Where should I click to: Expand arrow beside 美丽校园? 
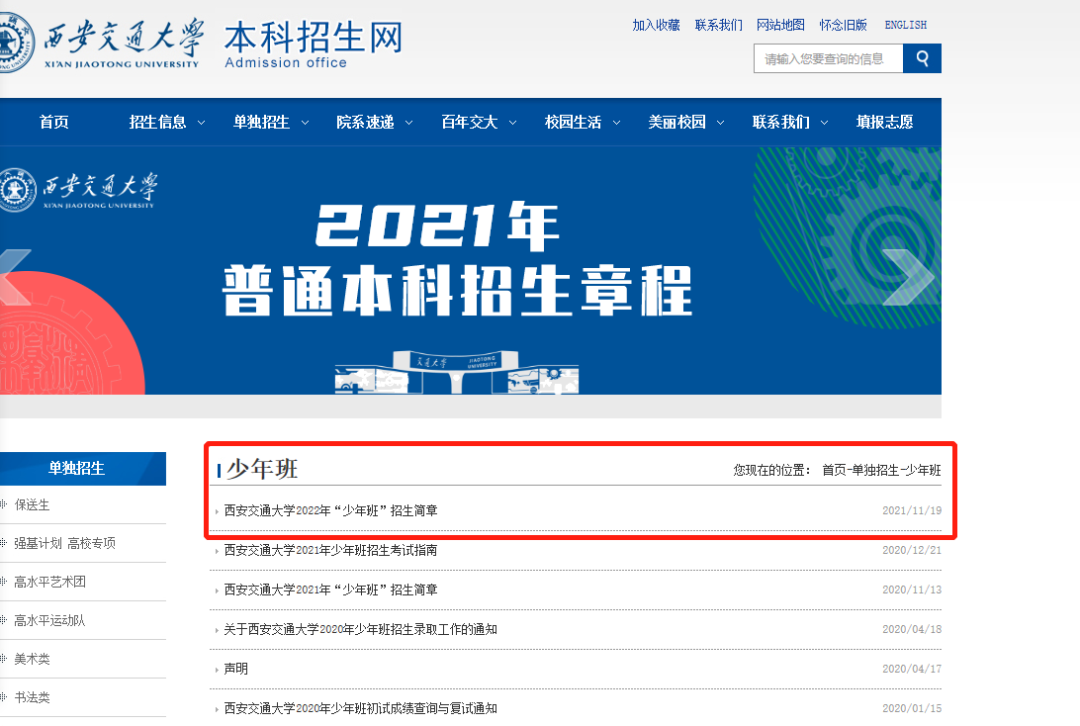click(x=720, y=123)
